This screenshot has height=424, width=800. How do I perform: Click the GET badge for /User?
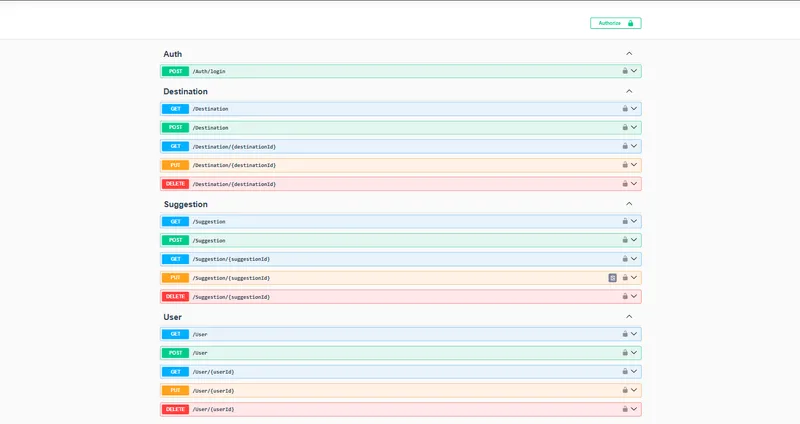tap(176, 334)
